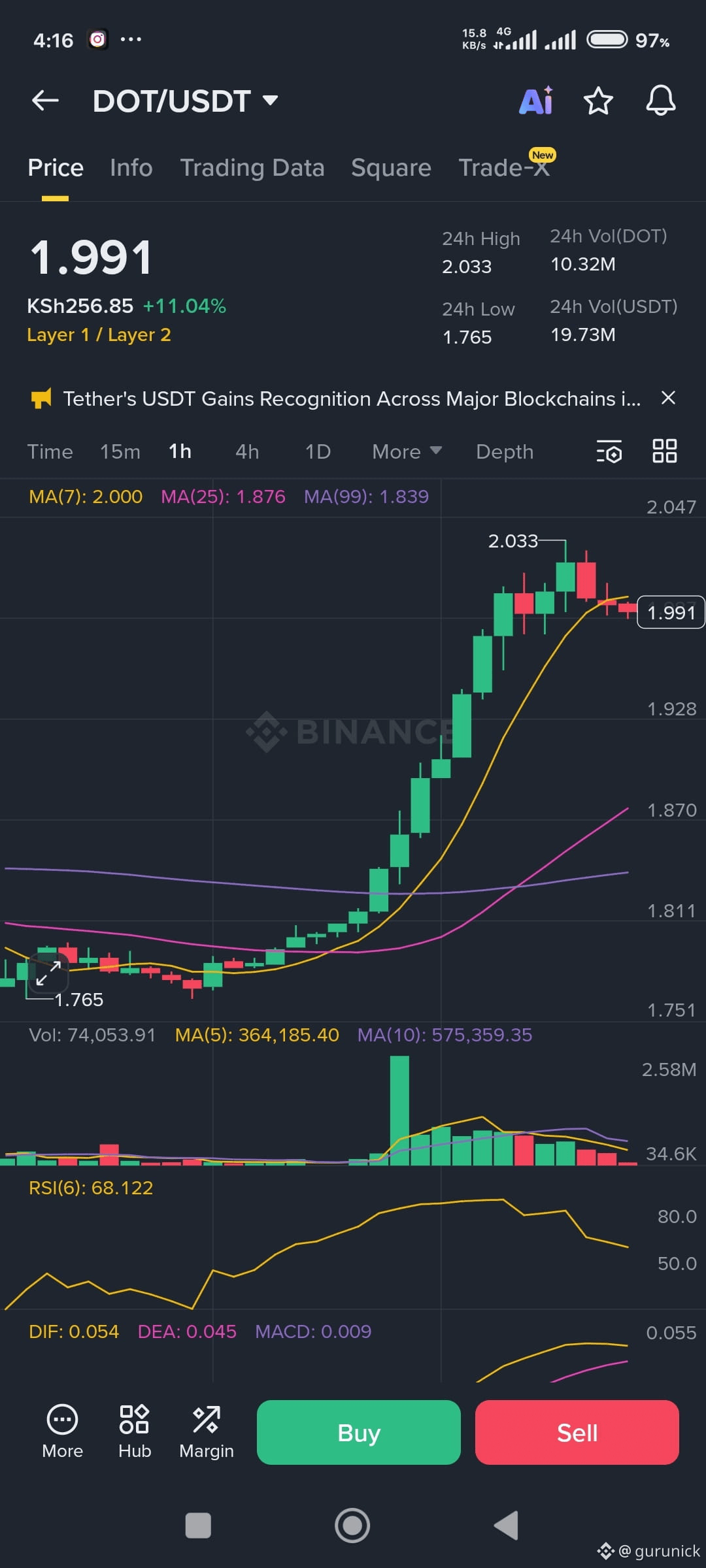Expand chart to fullscreen

(48, 973)
